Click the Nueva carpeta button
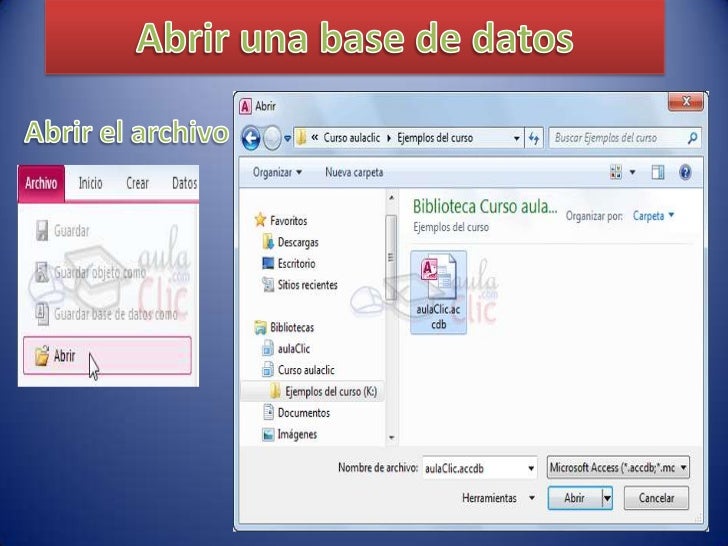 tap(354, 172)
